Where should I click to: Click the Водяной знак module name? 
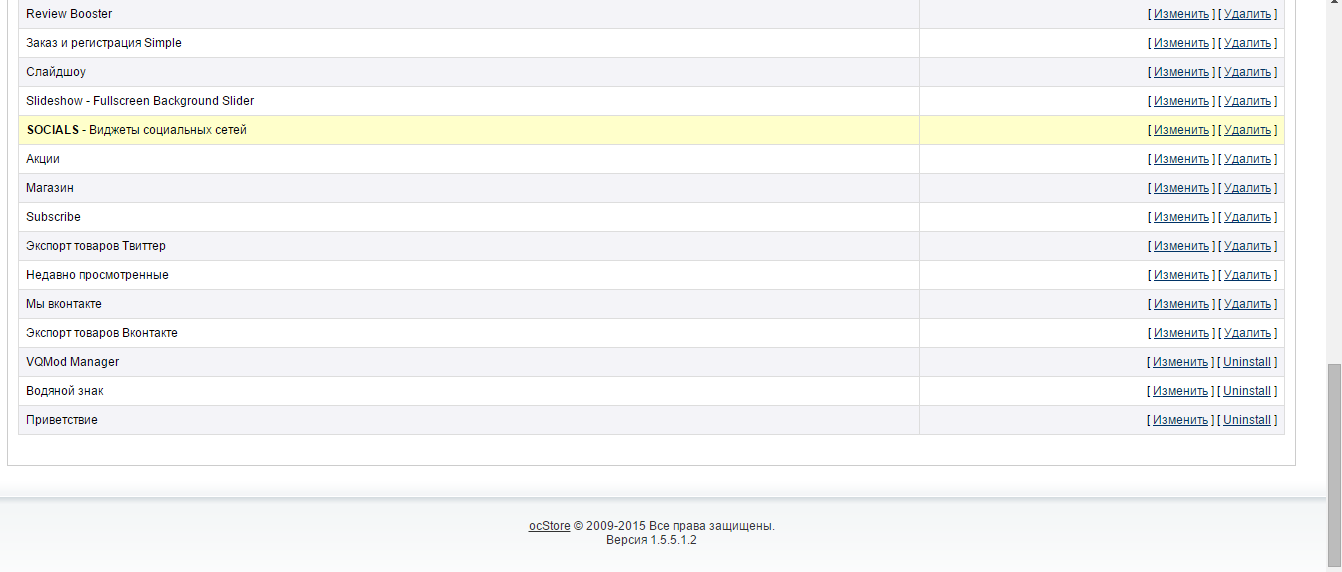click(65, 391)
